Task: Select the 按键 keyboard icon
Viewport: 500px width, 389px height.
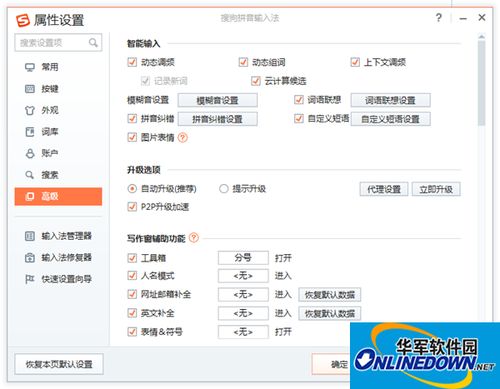Action: click(x=30, y=89)
